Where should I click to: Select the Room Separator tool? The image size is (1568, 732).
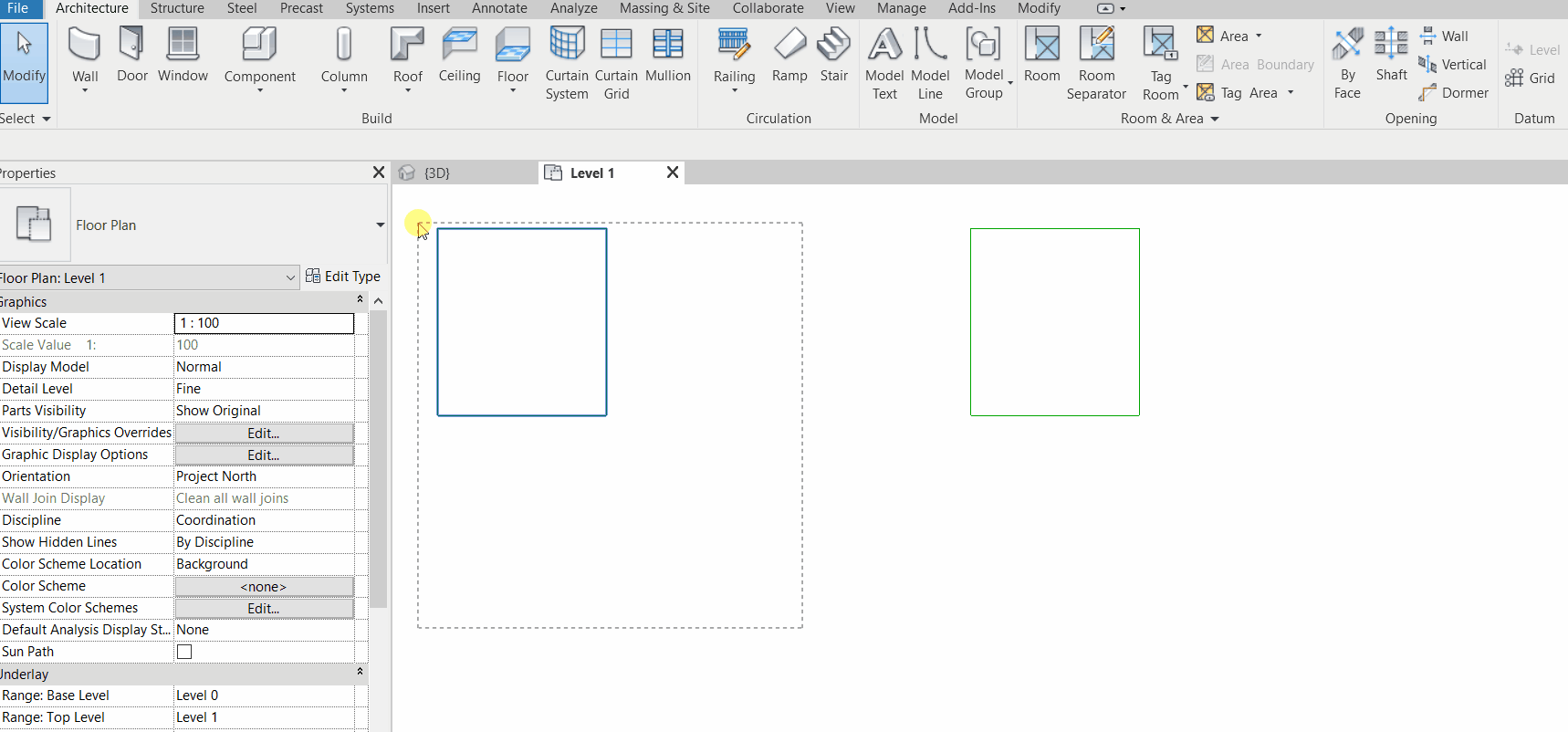(1096, 64)
